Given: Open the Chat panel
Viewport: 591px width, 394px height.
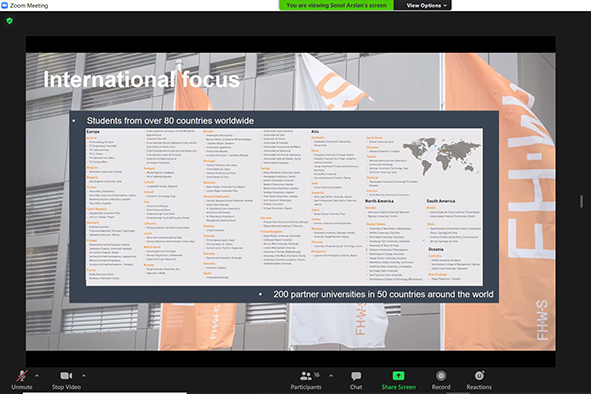Looking at the screenshot, I should pyautogui.click(x=356, y=379).
